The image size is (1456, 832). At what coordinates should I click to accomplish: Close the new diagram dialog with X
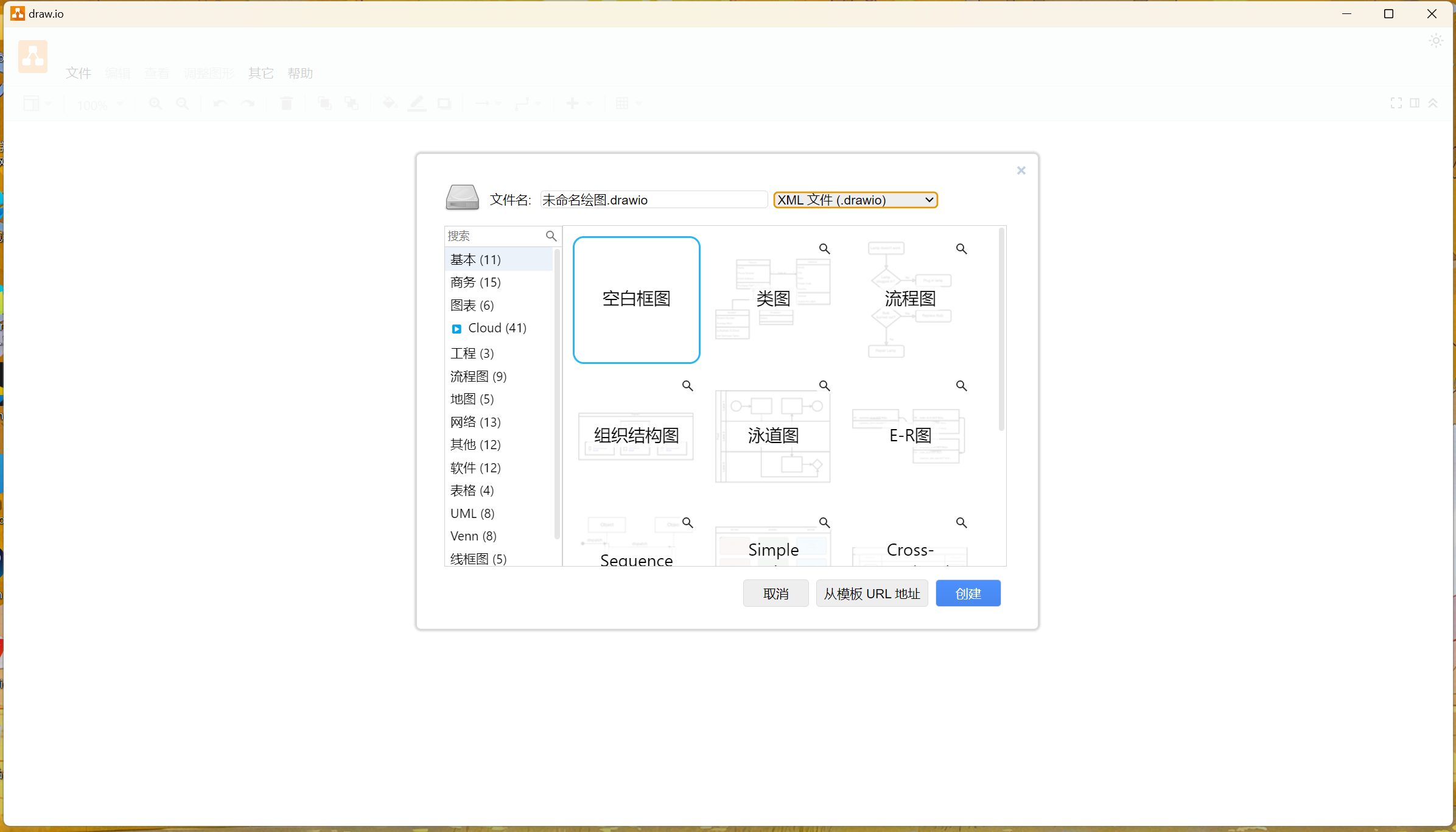pos(1021,170)
